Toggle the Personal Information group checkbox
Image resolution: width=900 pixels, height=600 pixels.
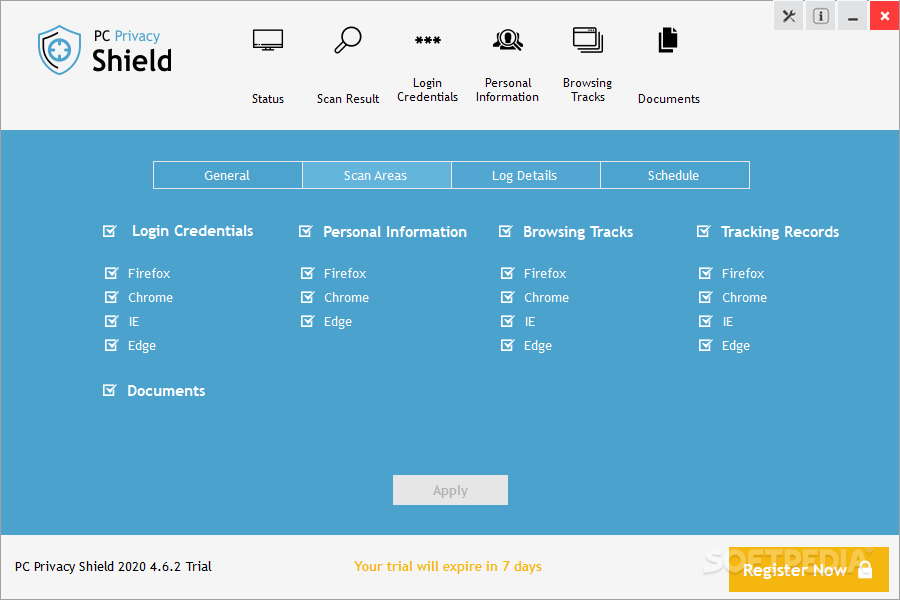(305, 231)
